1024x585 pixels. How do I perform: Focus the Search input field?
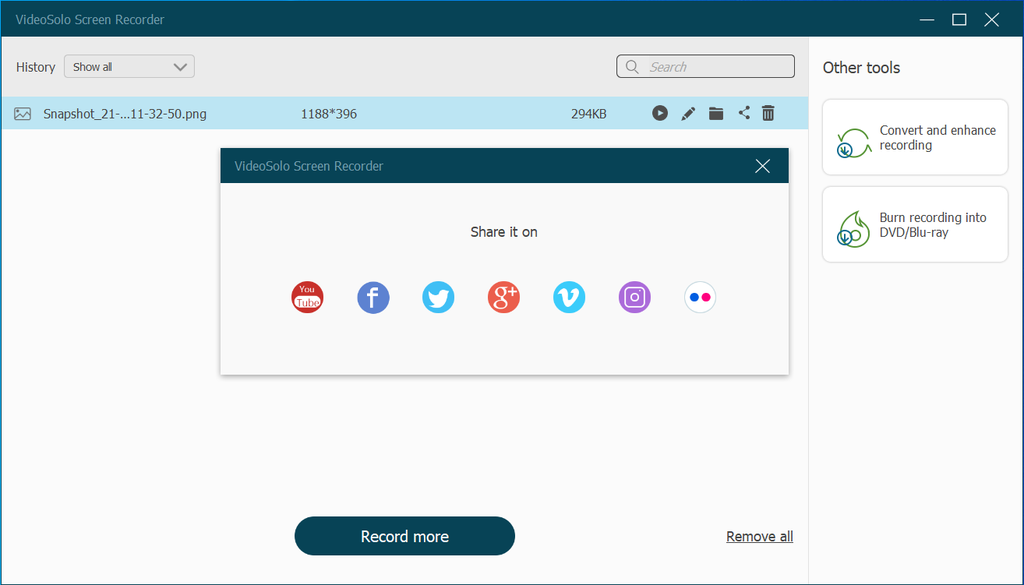click(705, 67)
